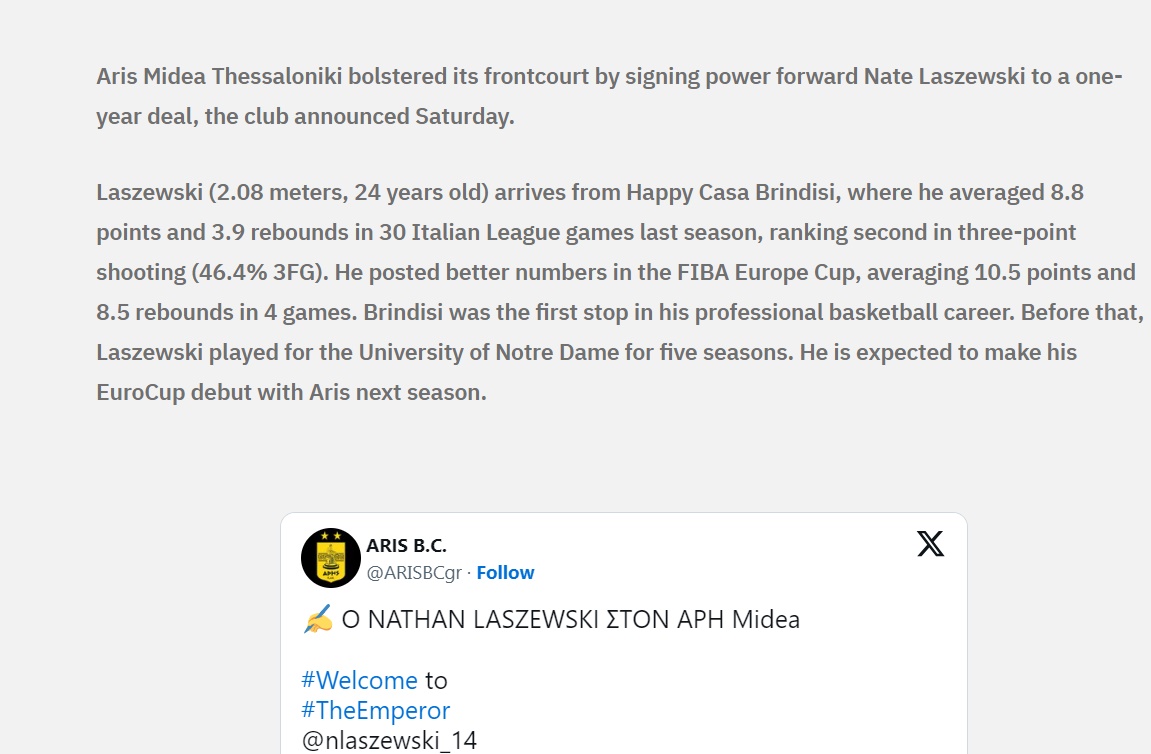Viewport: 1151px width, 754px height.
Task: Click the word "to" after #Welcome
Action: coord(436,681)
